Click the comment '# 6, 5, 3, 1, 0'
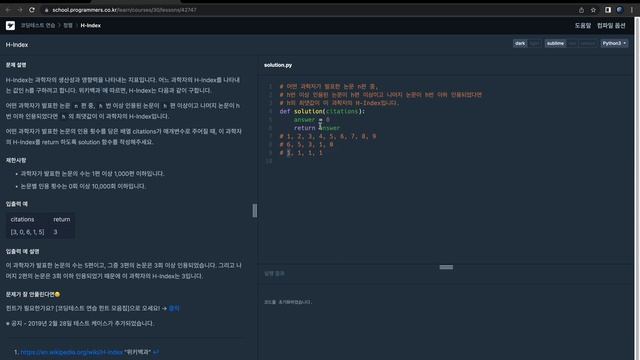Screen dimensions: 640x360 tap(306, 144)
